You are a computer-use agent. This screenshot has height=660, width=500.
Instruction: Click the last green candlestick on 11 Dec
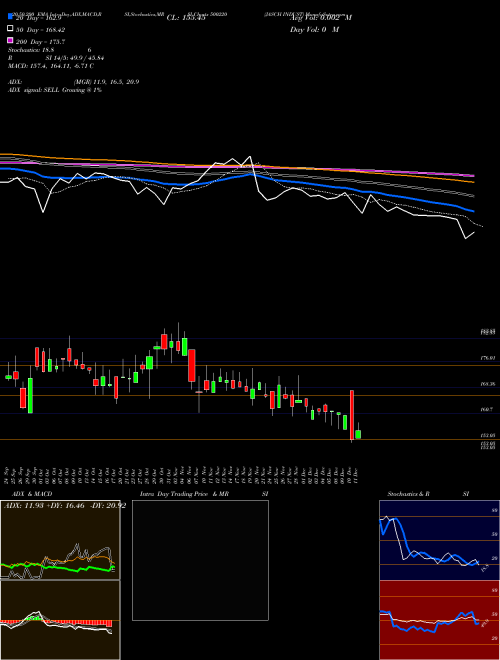click(x=358, y=434)
